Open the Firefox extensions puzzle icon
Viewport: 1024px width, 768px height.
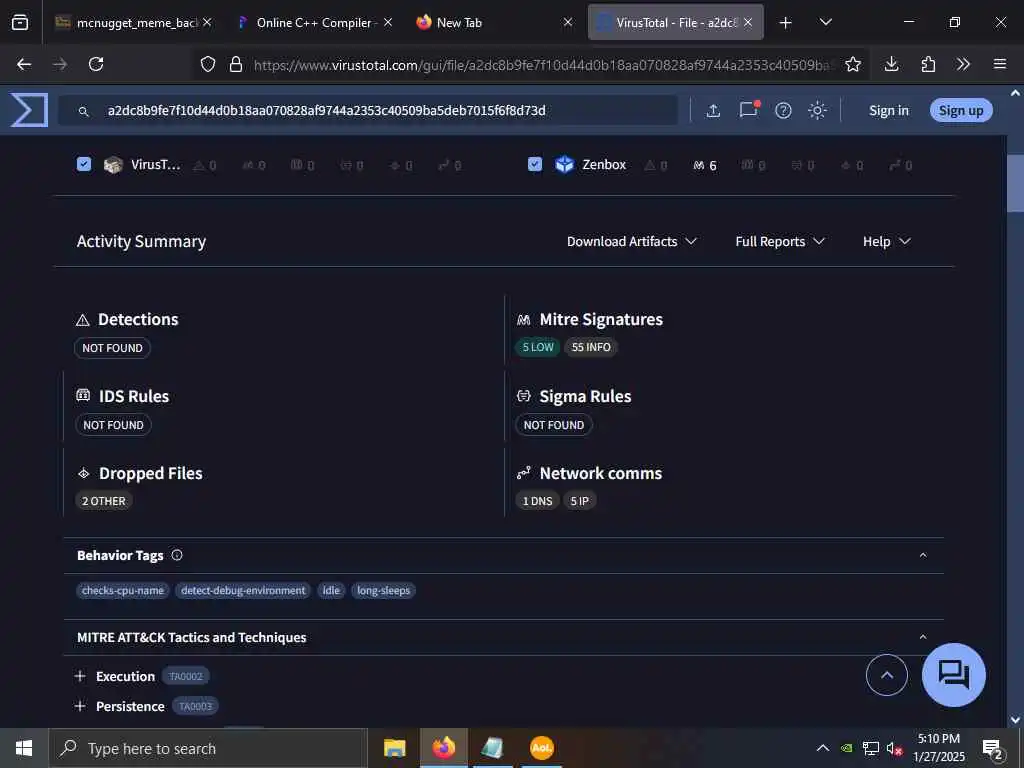point(927,64)
